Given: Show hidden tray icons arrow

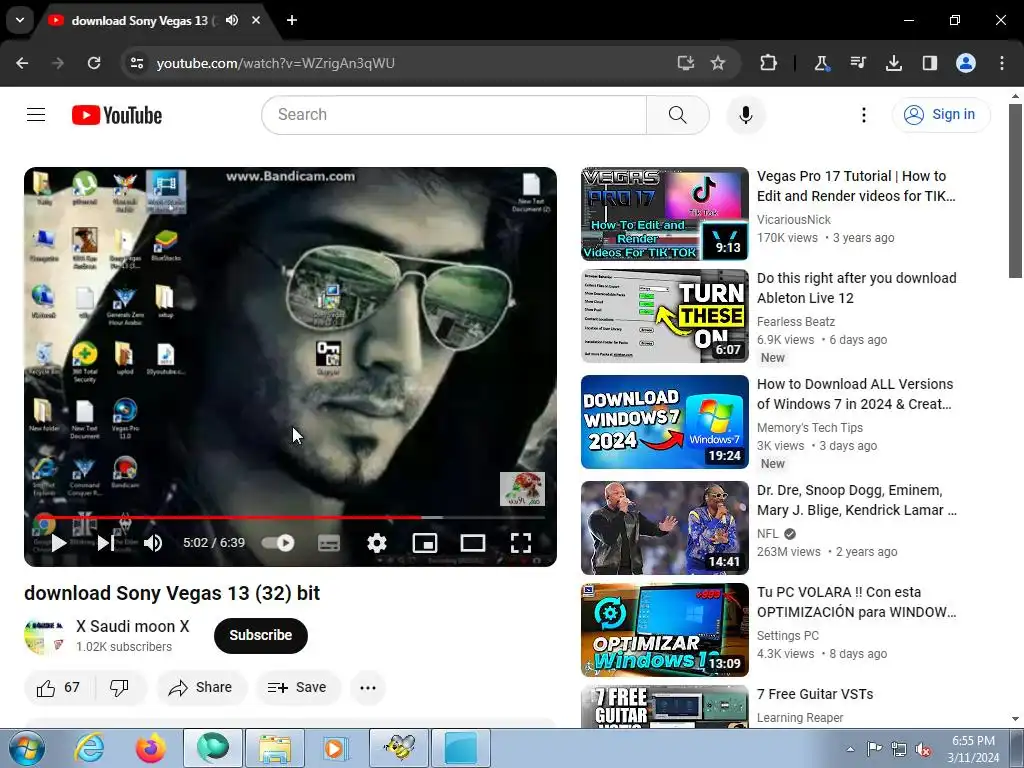Looking at the screenshot, I should [x=850, y=749].
